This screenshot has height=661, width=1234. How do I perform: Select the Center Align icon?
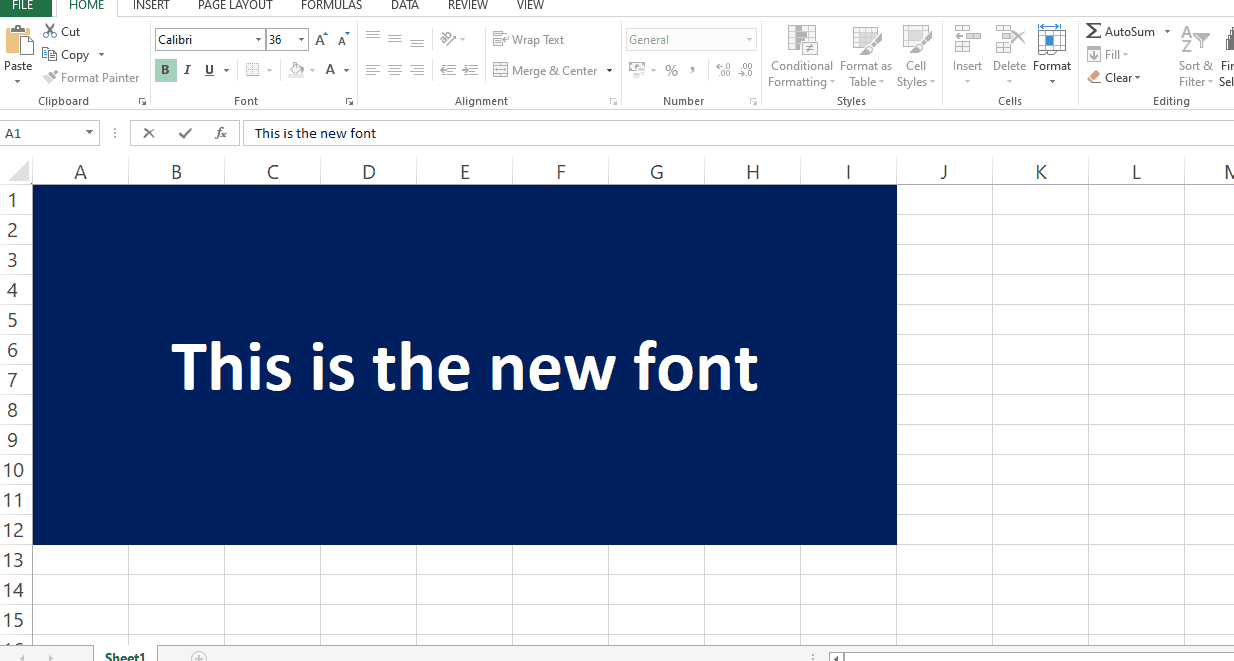tap(394, 70)
